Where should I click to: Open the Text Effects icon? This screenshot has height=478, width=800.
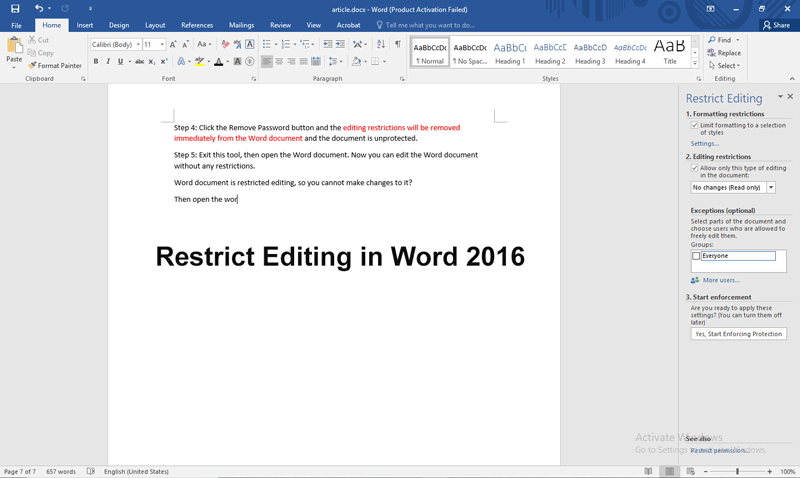click(x=181, y=61)
